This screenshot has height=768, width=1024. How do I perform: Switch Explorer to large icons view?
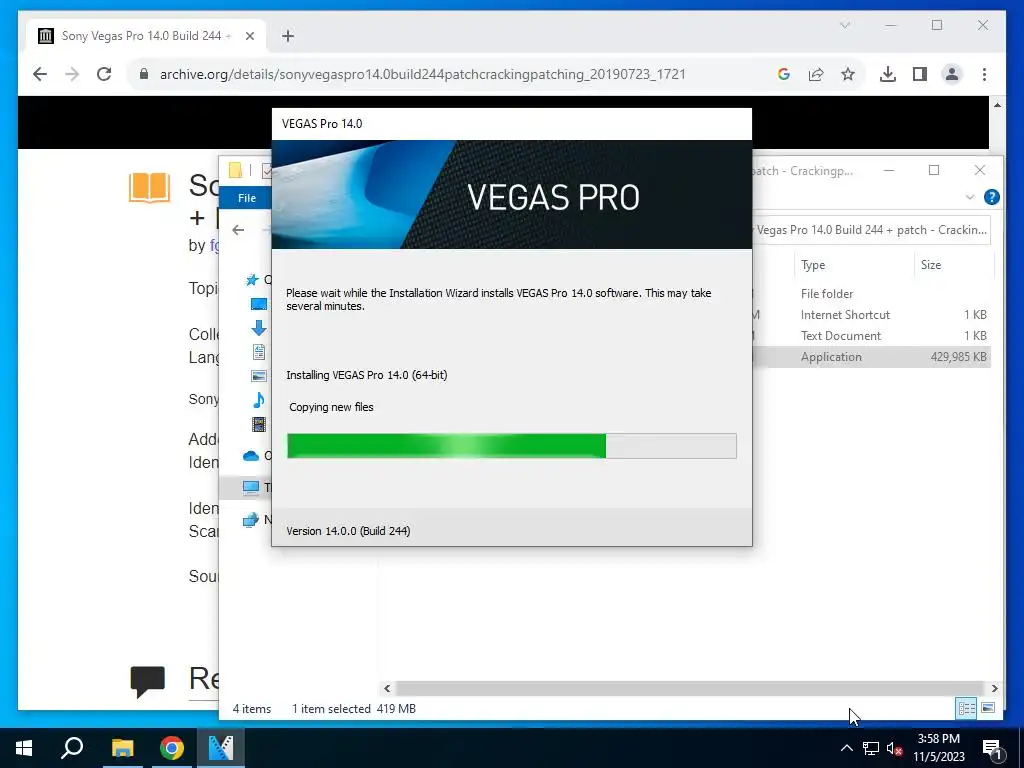coord(988,708)
